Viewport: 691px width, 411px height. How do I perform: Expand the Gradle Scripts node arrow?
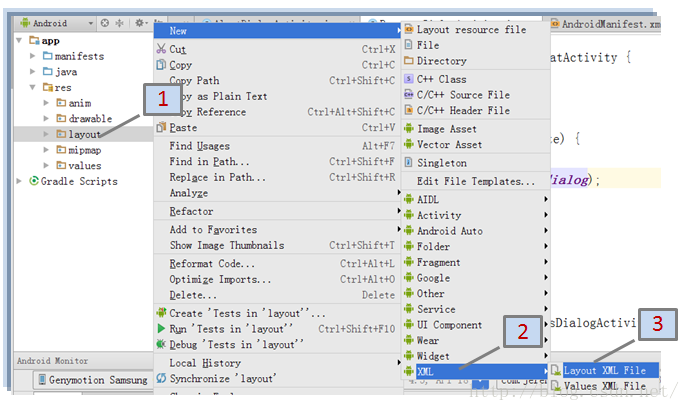(x=20, y=181)
